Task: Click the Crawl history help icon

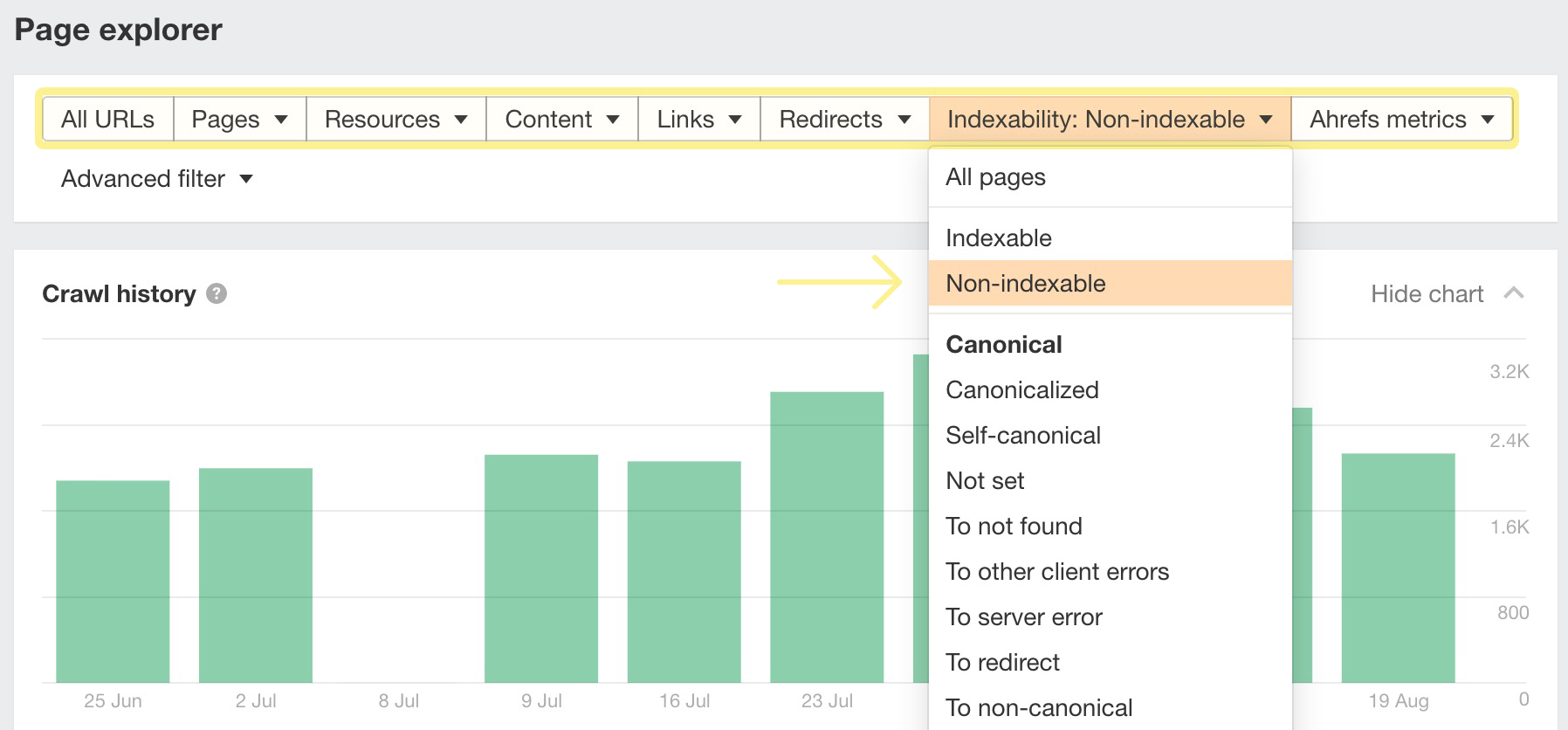Action: (217, 294)
